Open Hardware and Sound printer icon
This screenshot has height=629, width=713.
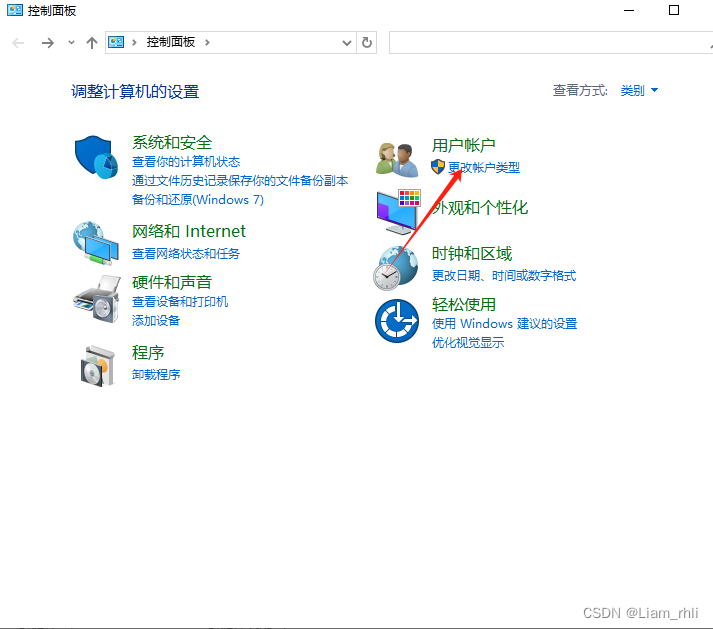(x=97, y=299)
